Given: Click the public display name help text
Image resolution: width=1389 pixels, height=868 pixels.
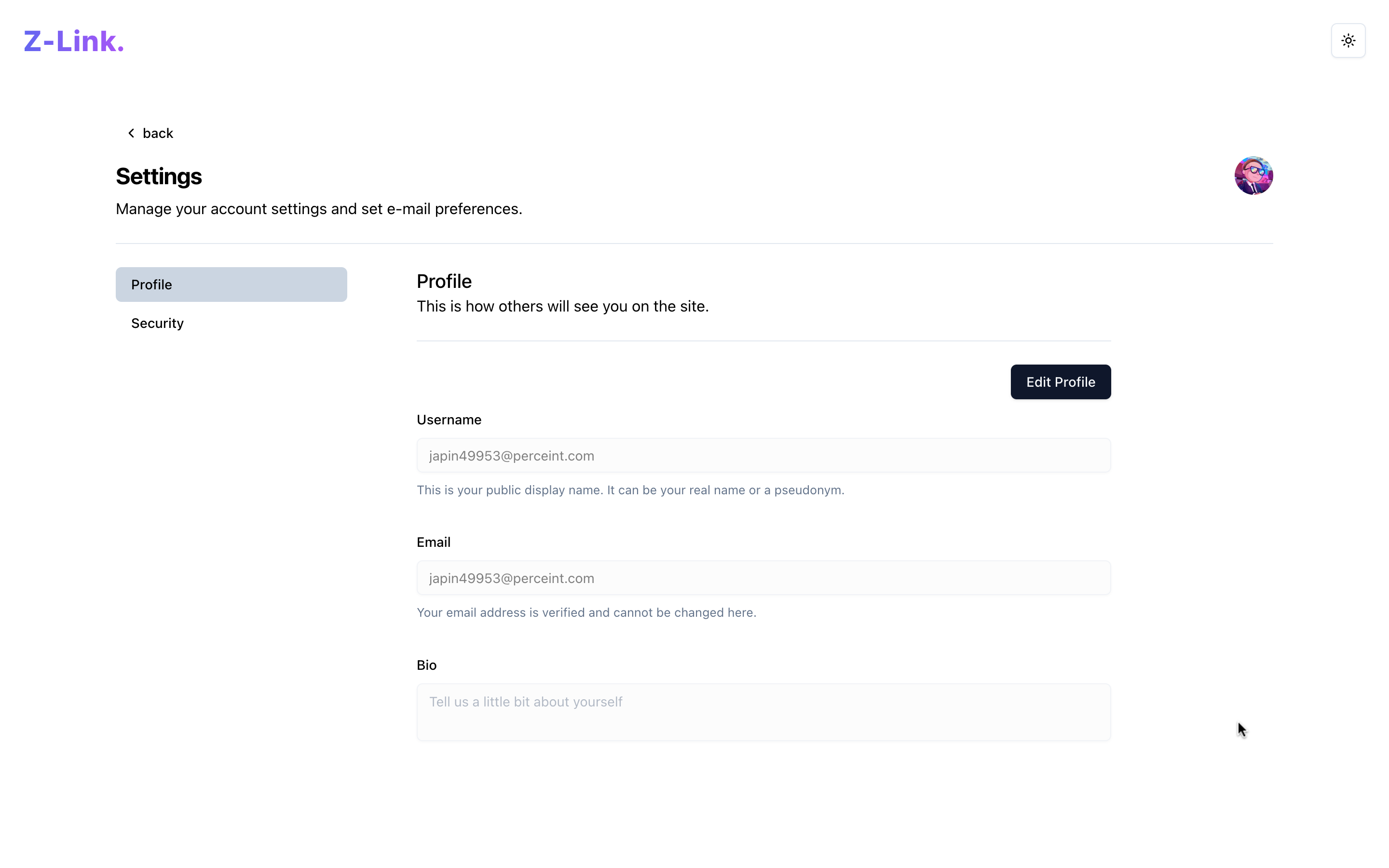Looking at the screenshot, I should tap(630, 489).
